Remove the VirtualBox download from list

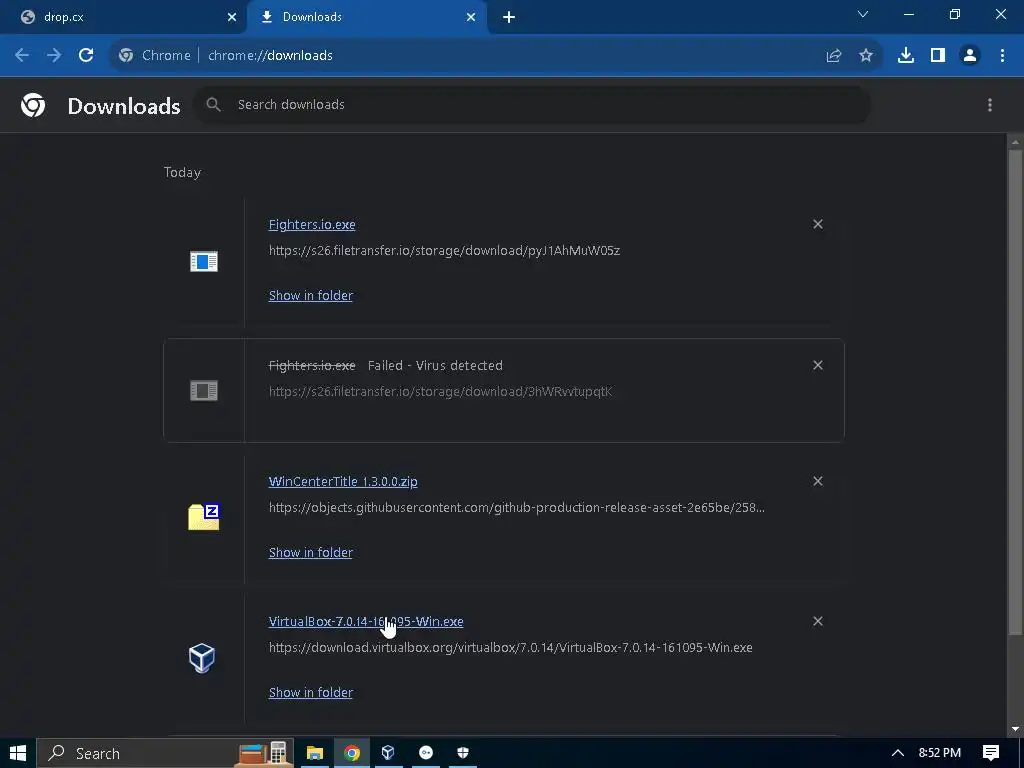click(x=818, y=621)
